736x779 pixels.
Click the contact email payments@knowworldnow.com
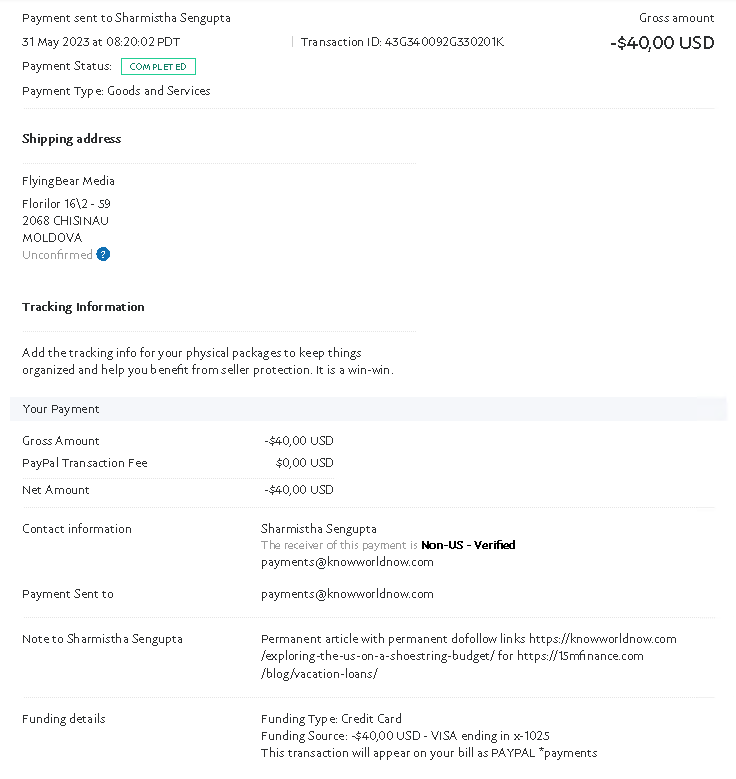pos(347,562)
